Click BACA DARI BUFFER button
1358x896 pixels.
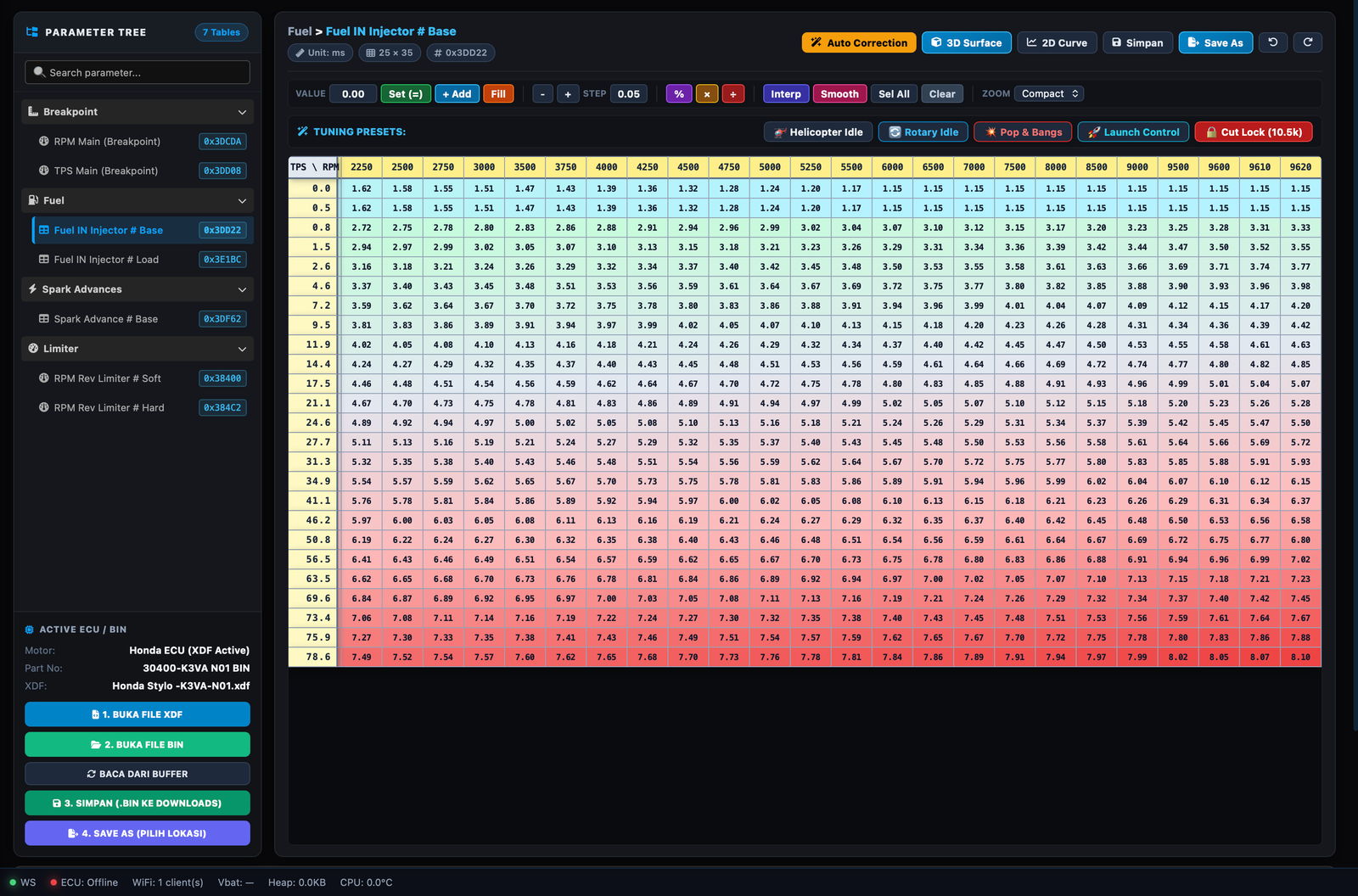pyautogui.click(x=137, y=774)
